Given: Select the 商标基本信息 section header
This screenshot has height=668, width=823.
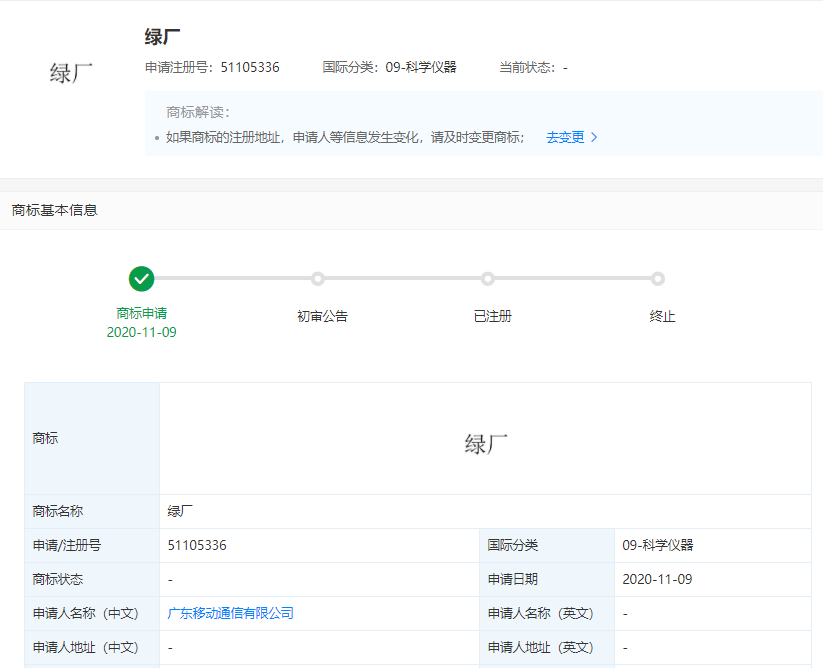Looking at the screenshot, I should (x=55, y=210).
